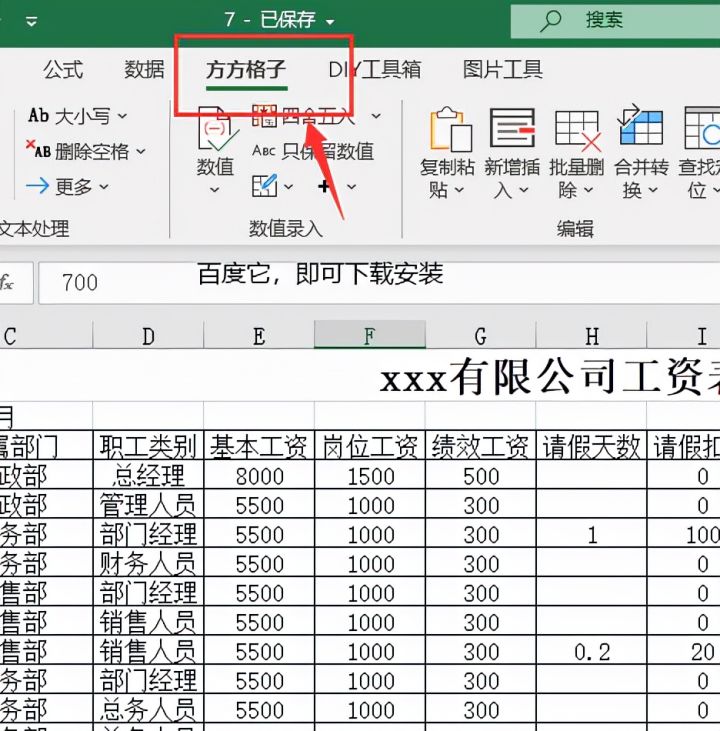Viewport: 720px width, 731px height.
Task: Expand 删除空格 dropdown arrow
Action: click(x=141, y=151)
